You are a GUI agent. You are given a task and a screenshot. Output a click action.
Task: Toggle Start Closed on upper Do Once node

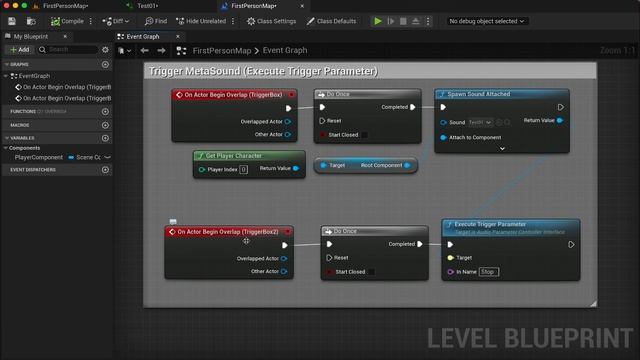click(364, 135)
